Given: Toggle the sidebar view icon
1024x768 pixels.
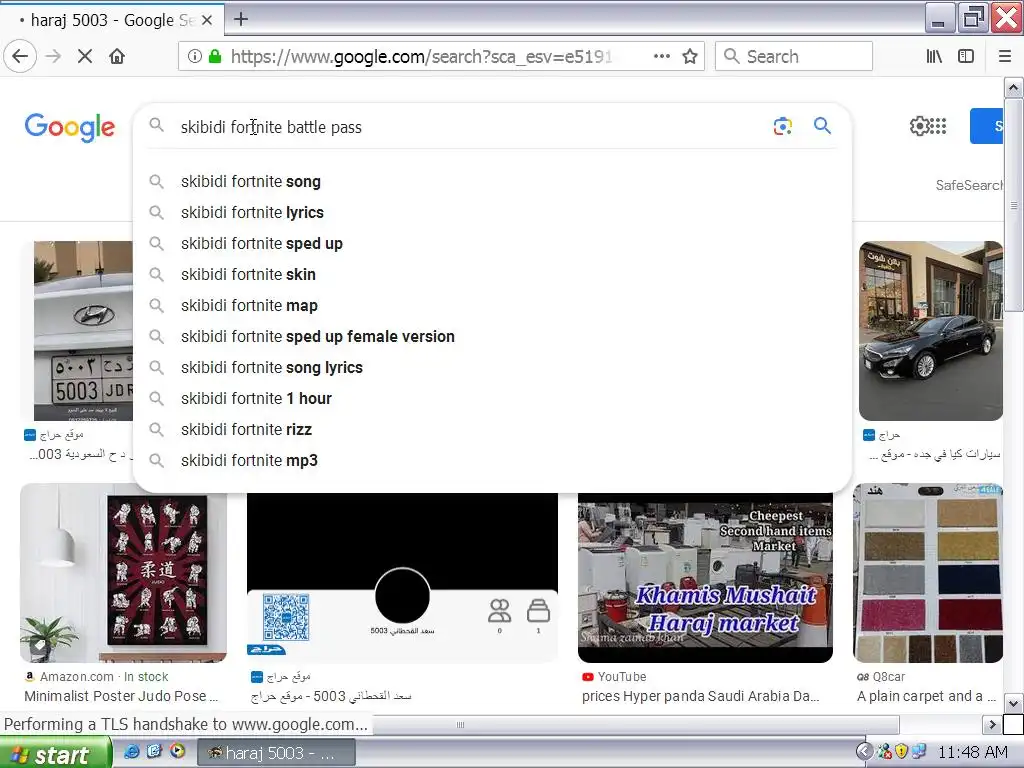Looking at the screenshot, I should (x=966, y=56).
